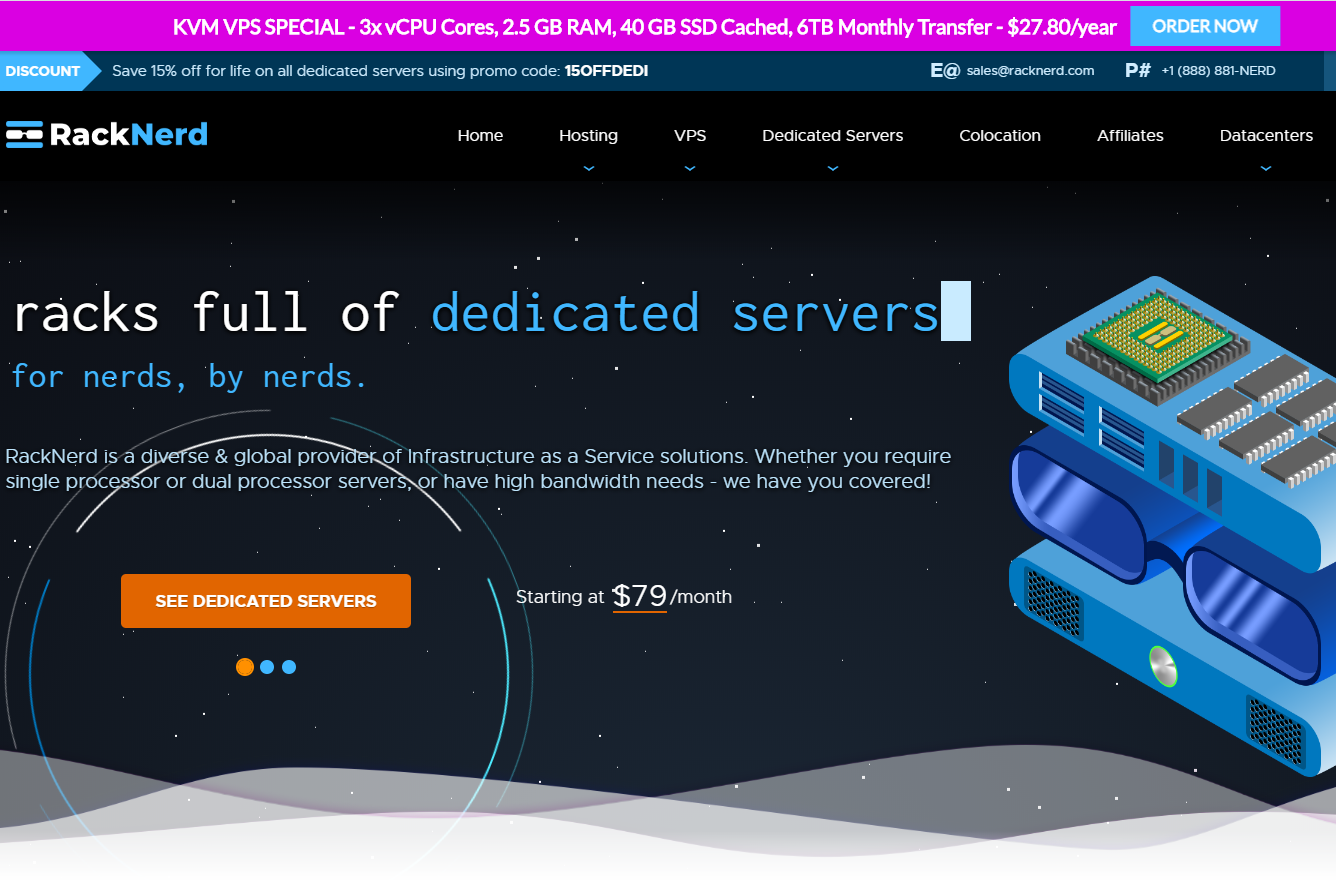
Task: Open the Colocation page
Action: (x=1000, y=136)
